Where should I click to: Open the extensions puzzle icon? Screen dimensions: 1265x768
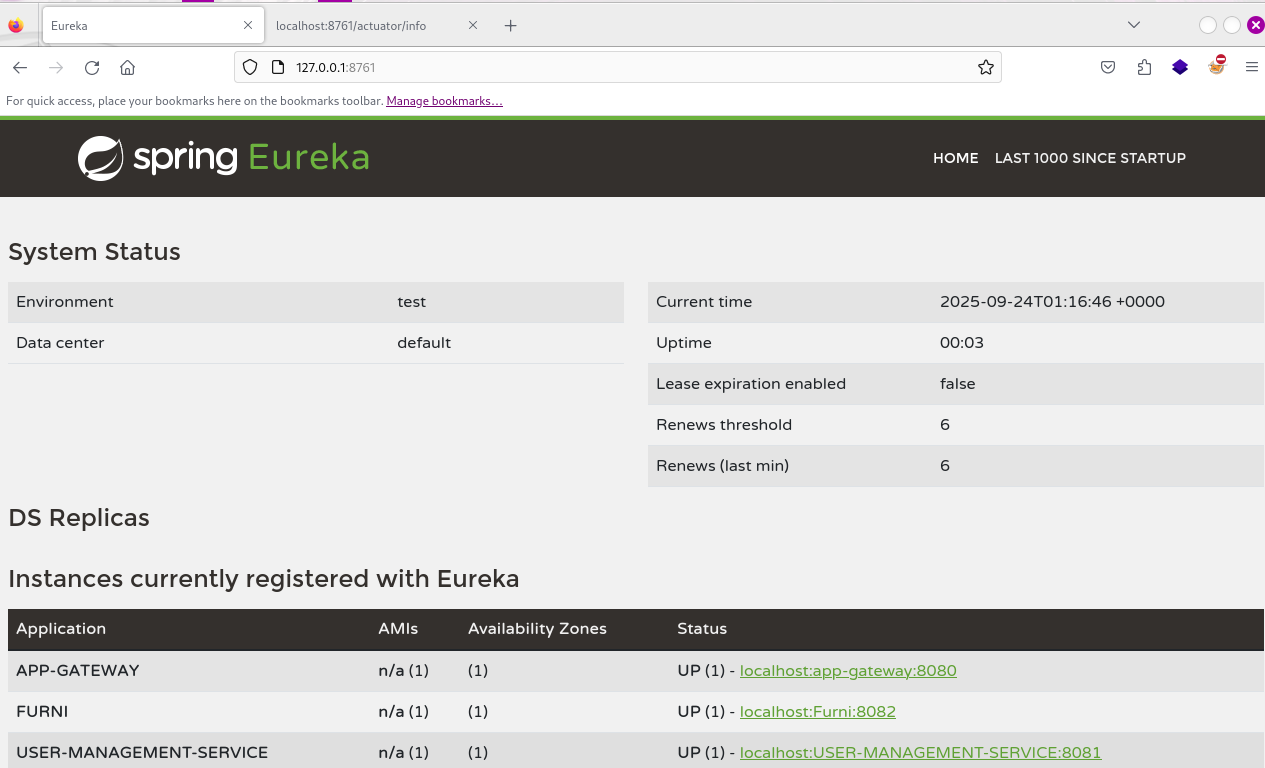click(1144, 67)
